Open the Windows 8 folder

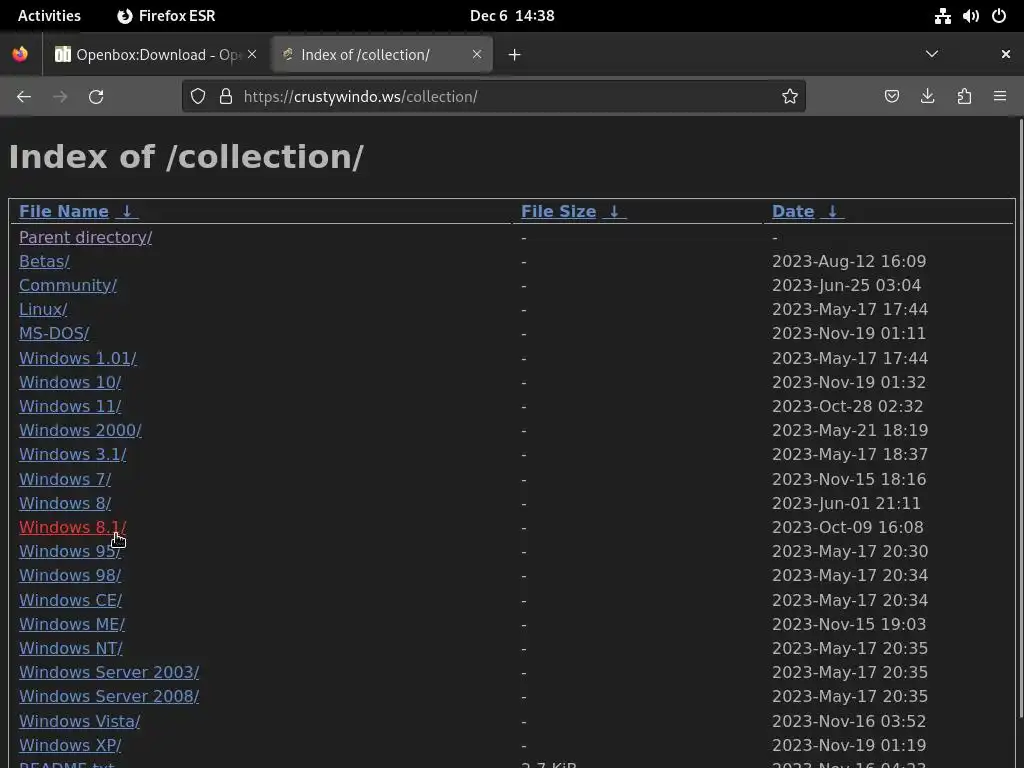(x=65, y=504)
